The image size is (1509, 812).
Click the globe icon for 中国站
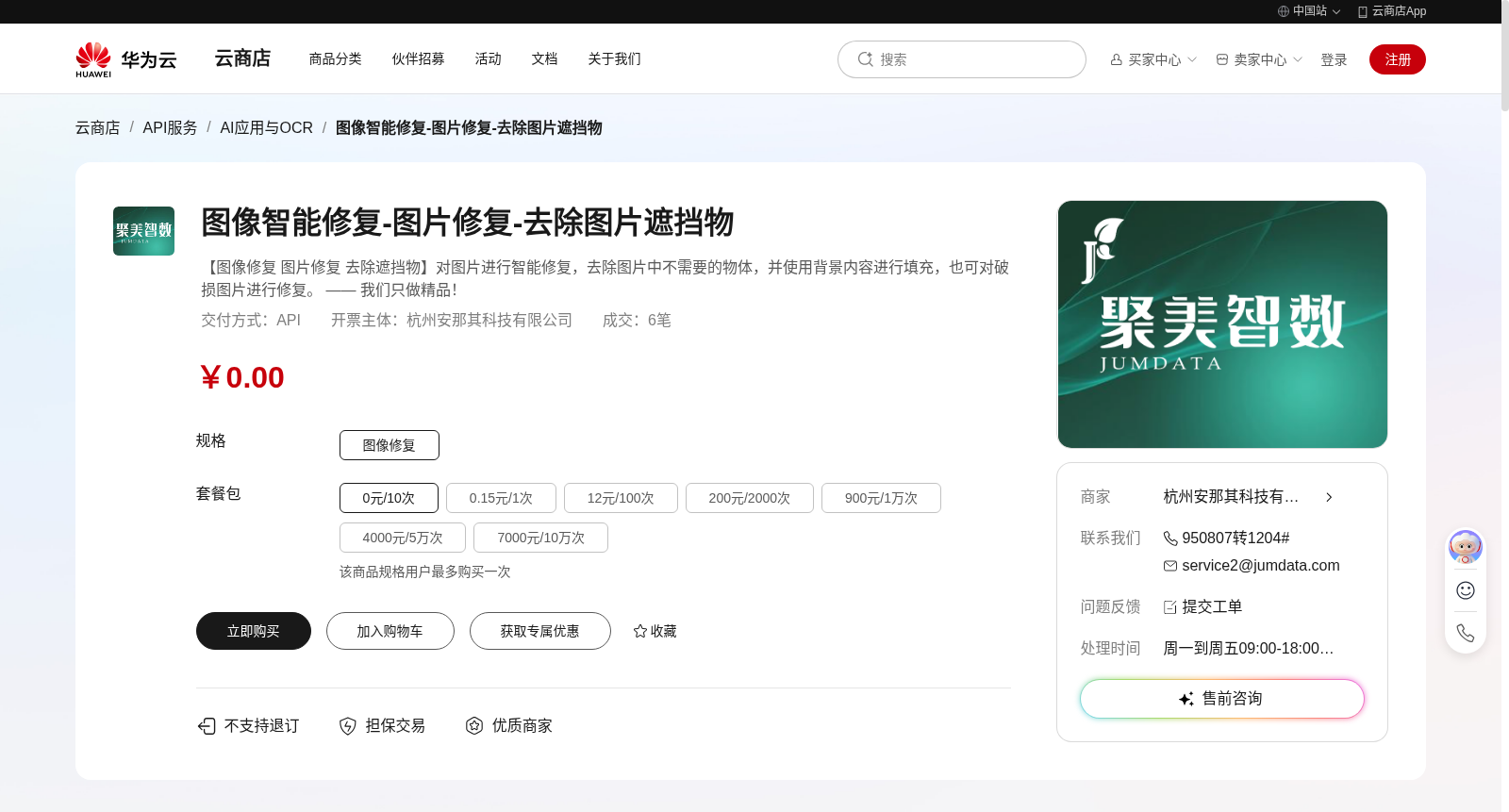pyautogui.click(x=1284, y=11)
